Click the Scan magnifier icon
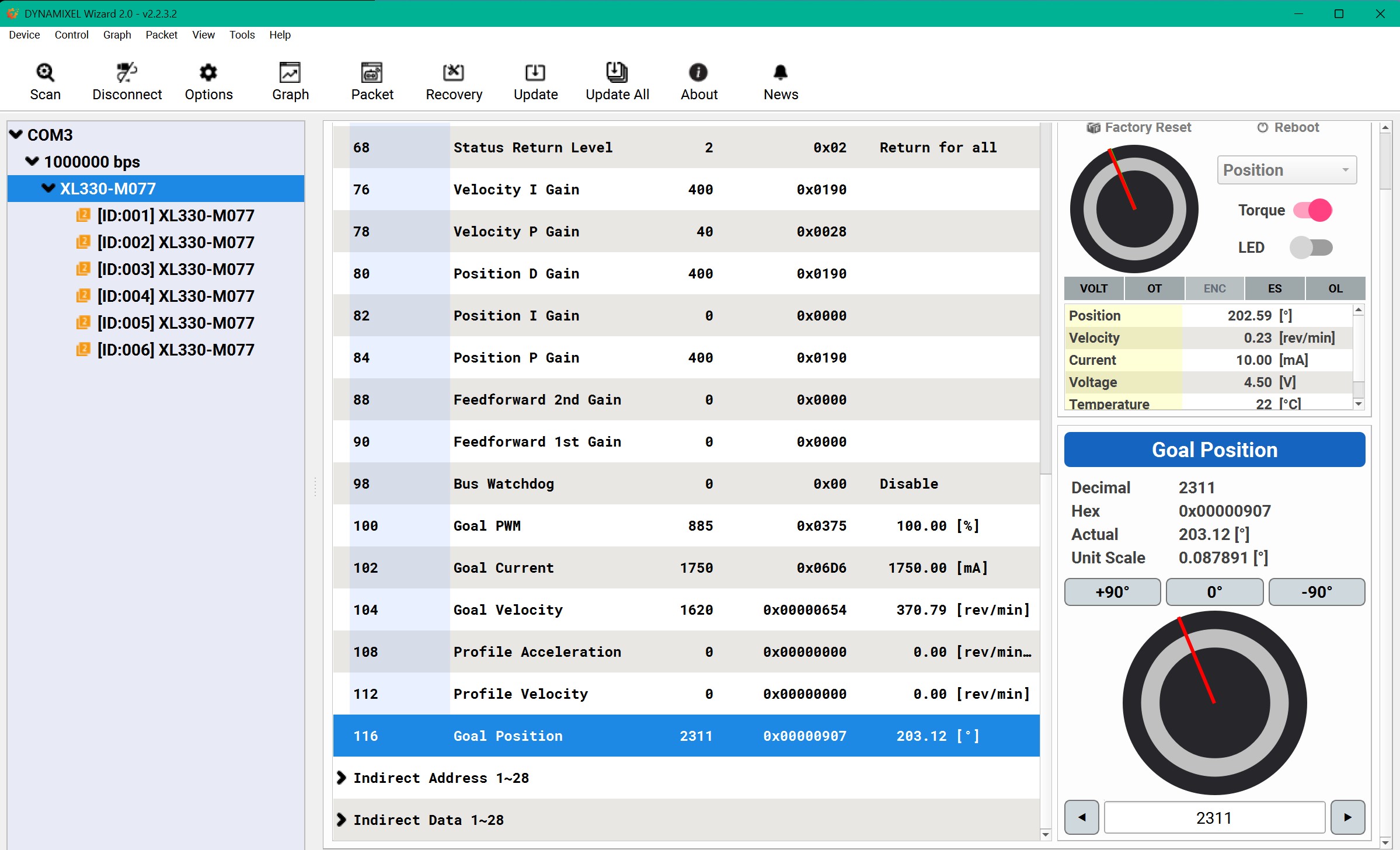1400x850 pixels. click(x=45, y=73)
